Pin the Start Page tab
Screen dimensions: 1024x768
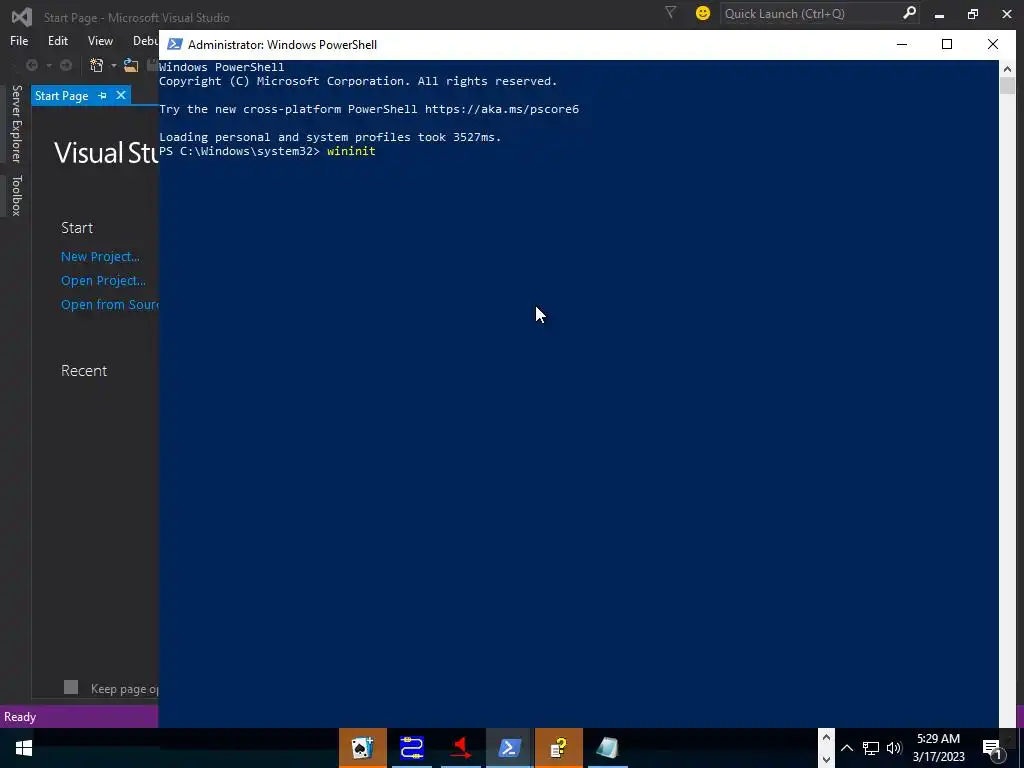click(x=103, y=95)
